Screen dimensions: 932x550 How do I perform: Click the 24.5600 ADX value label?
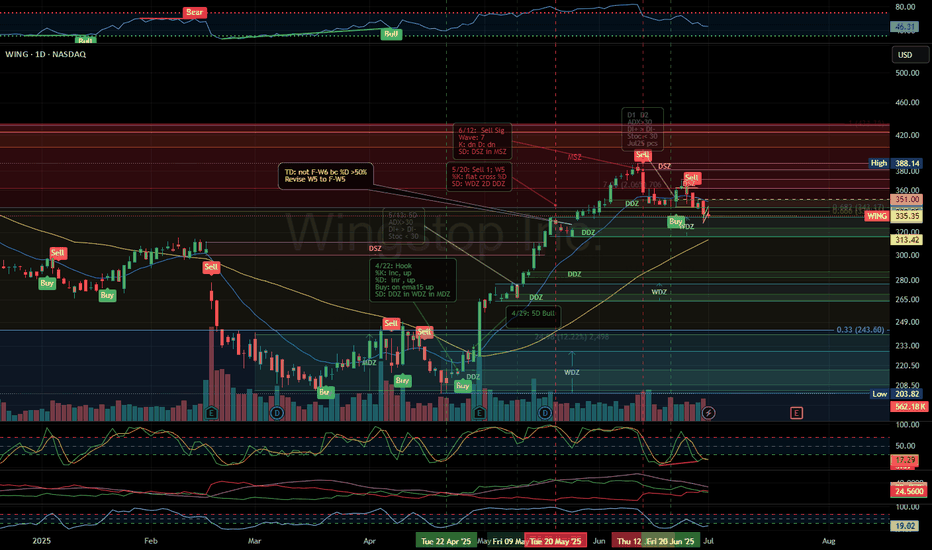click(x=909, y=491)
